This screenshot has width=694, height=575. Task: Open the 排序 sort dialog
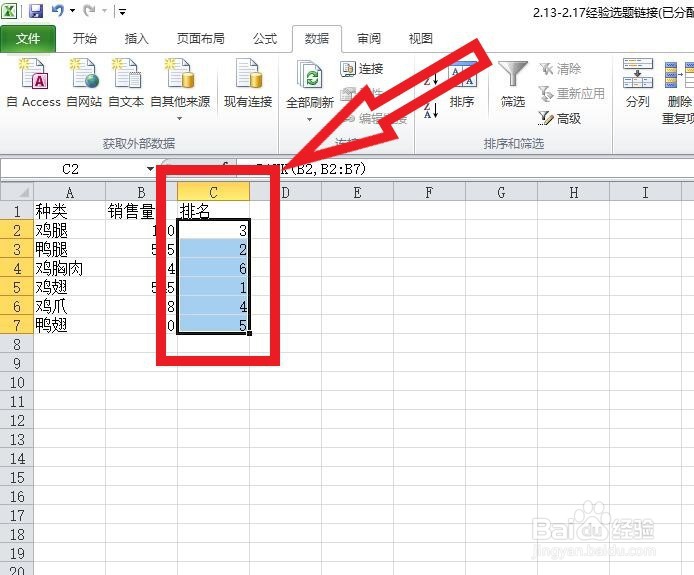(x=462, y=86)
